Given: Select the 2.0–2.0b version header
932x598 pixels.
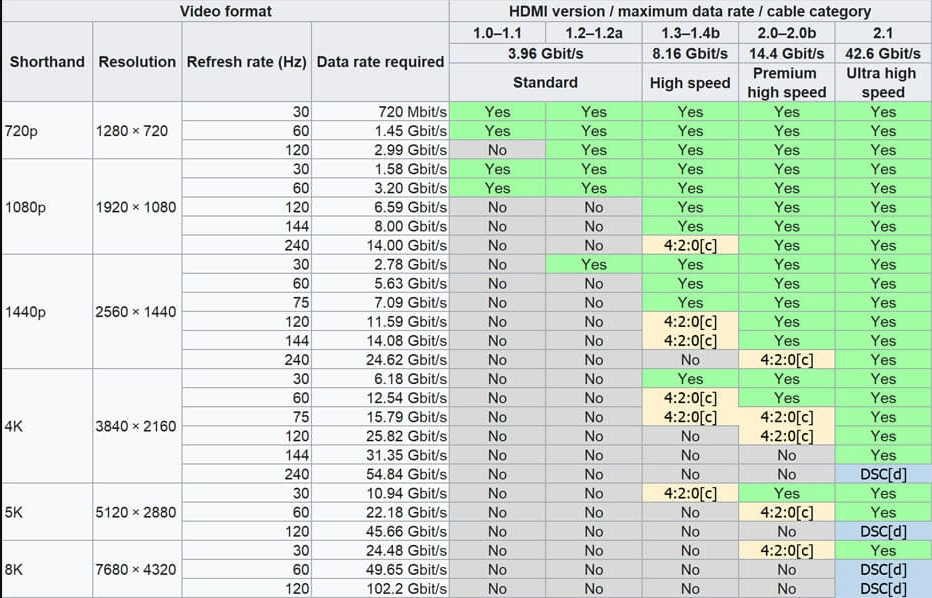Looking at the screenshot, I should pos(786,33).
